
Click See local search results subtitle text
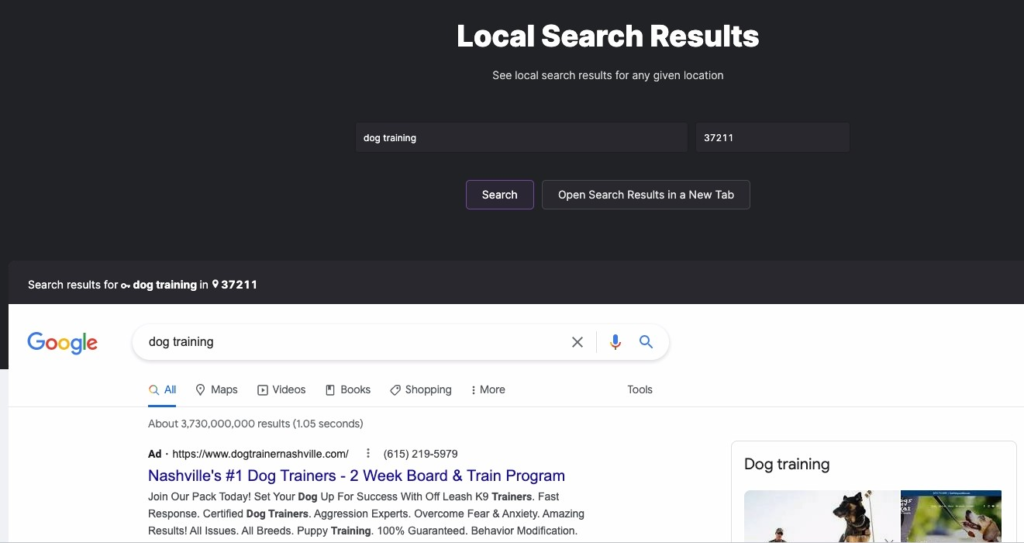(x=608, y=75)
